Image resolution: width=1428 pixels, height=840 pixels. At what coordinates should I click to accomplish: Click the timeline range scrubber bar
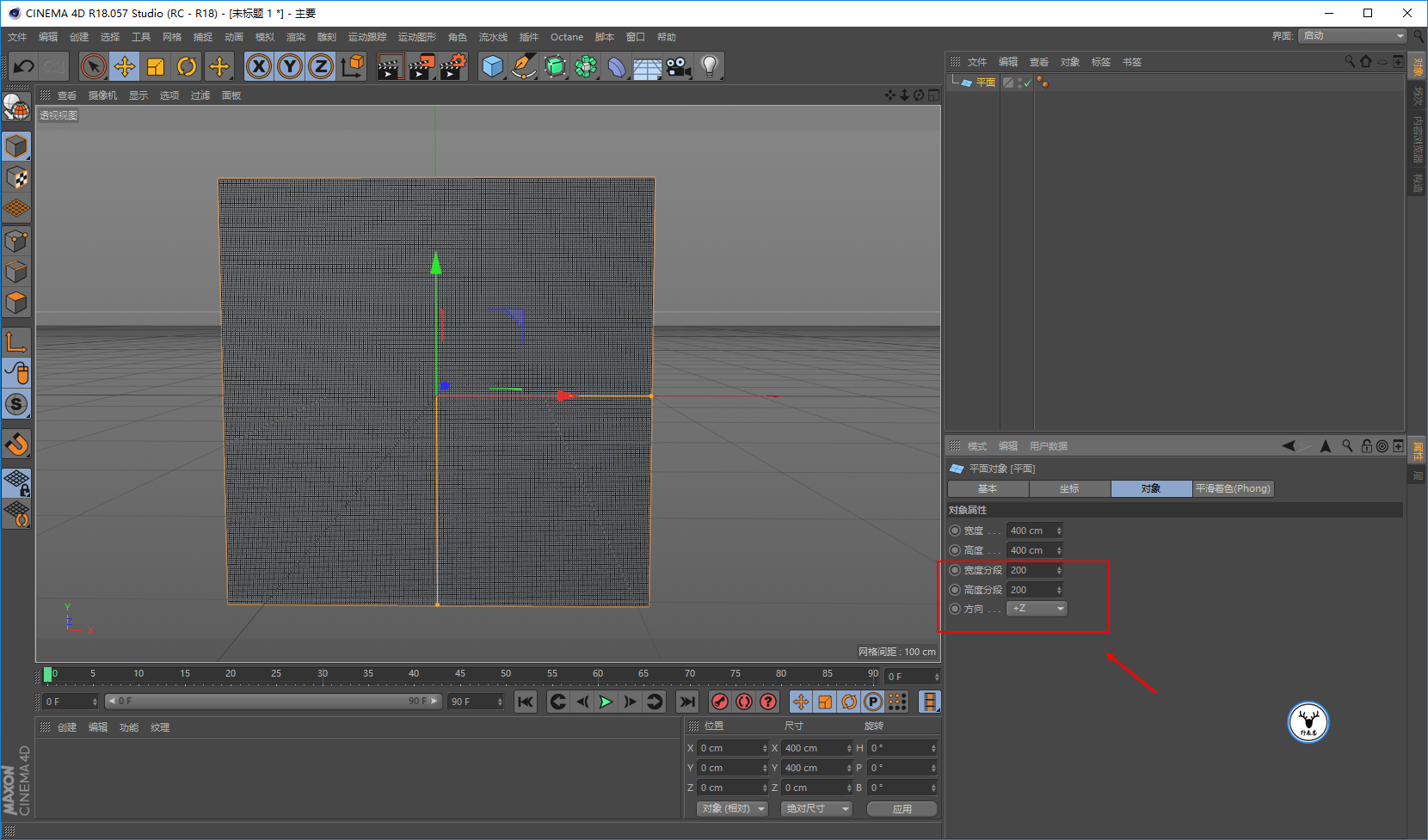274,702
